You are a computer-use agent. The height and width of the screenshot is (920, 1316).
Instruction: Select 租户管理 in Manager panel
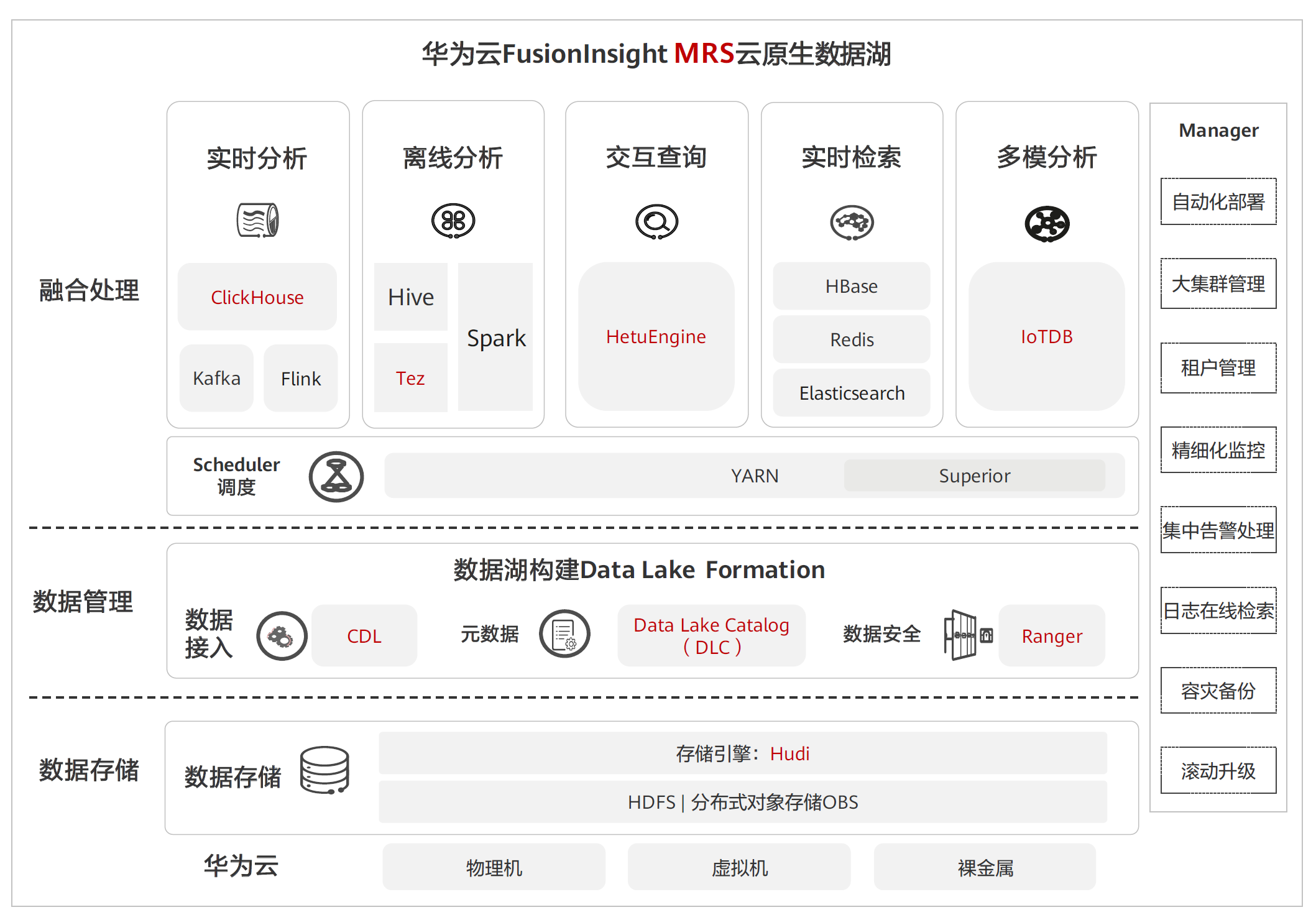(x=1218, y=368)
